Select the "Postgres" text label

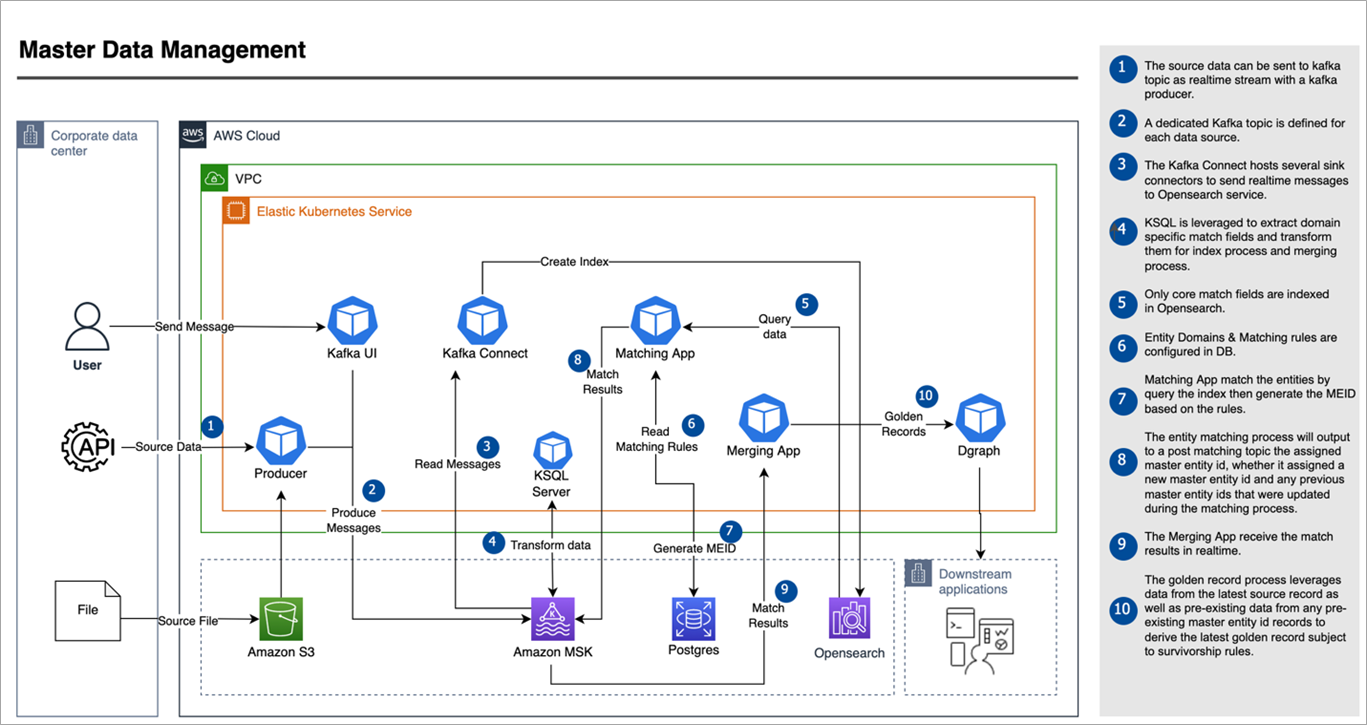point(693,649)
